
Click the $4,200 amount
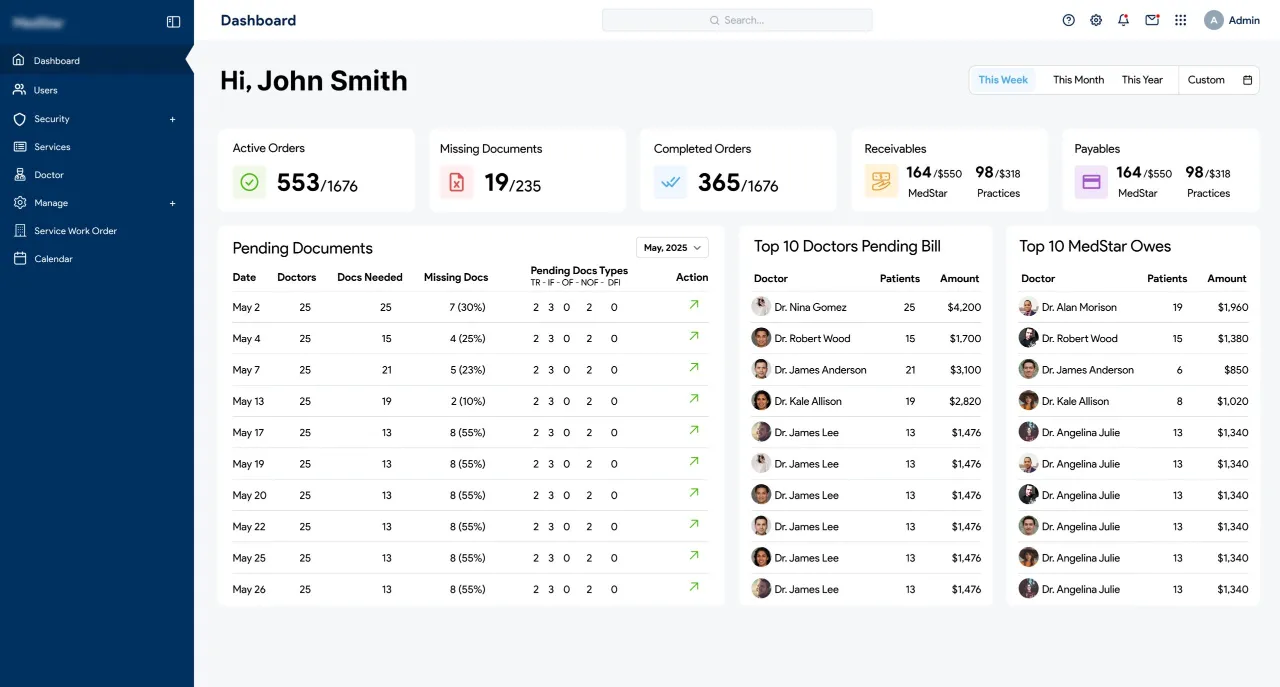tap(964, 307)
